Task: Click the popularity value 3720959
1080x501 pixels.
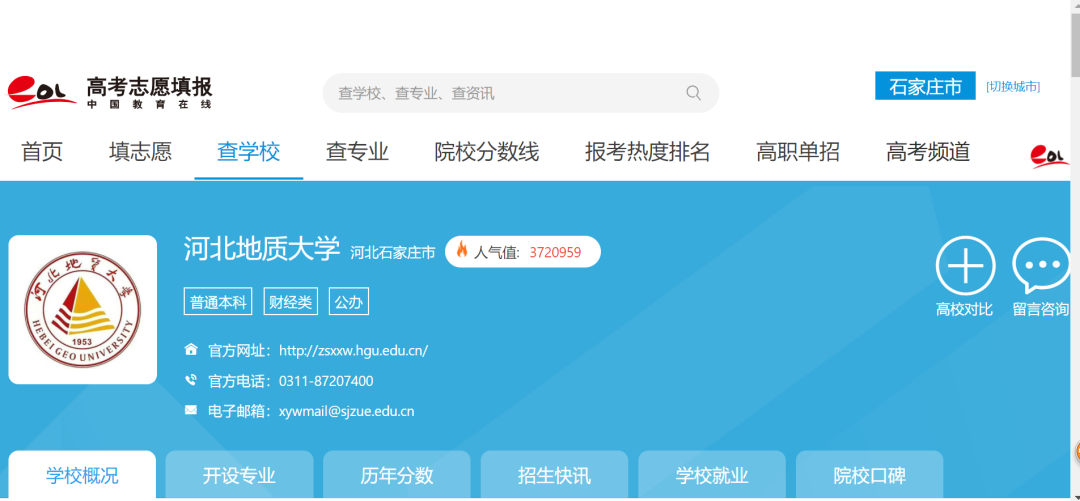Action: point(555,252)
